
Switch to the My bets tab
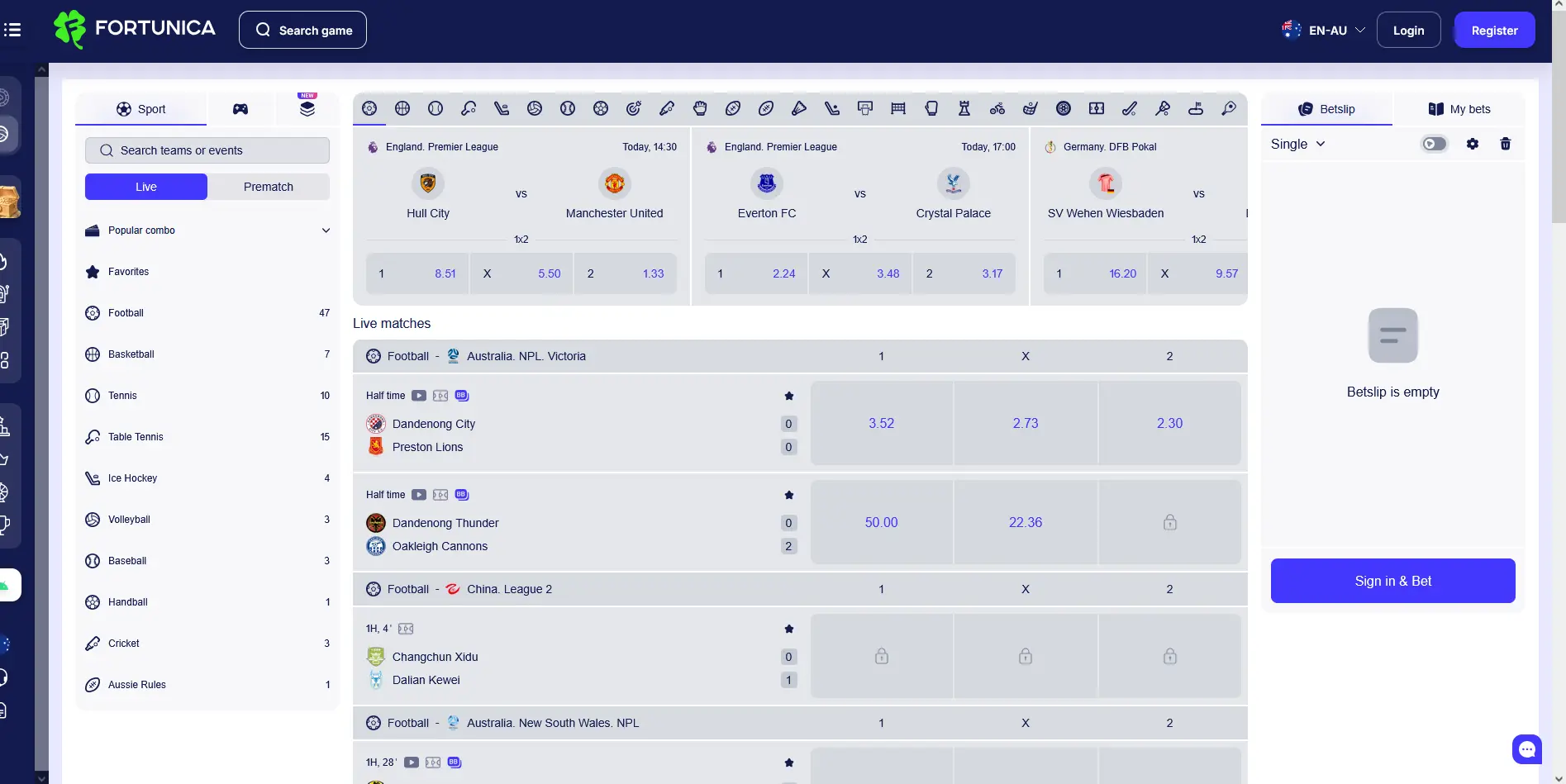click(x=1459, y=109)
